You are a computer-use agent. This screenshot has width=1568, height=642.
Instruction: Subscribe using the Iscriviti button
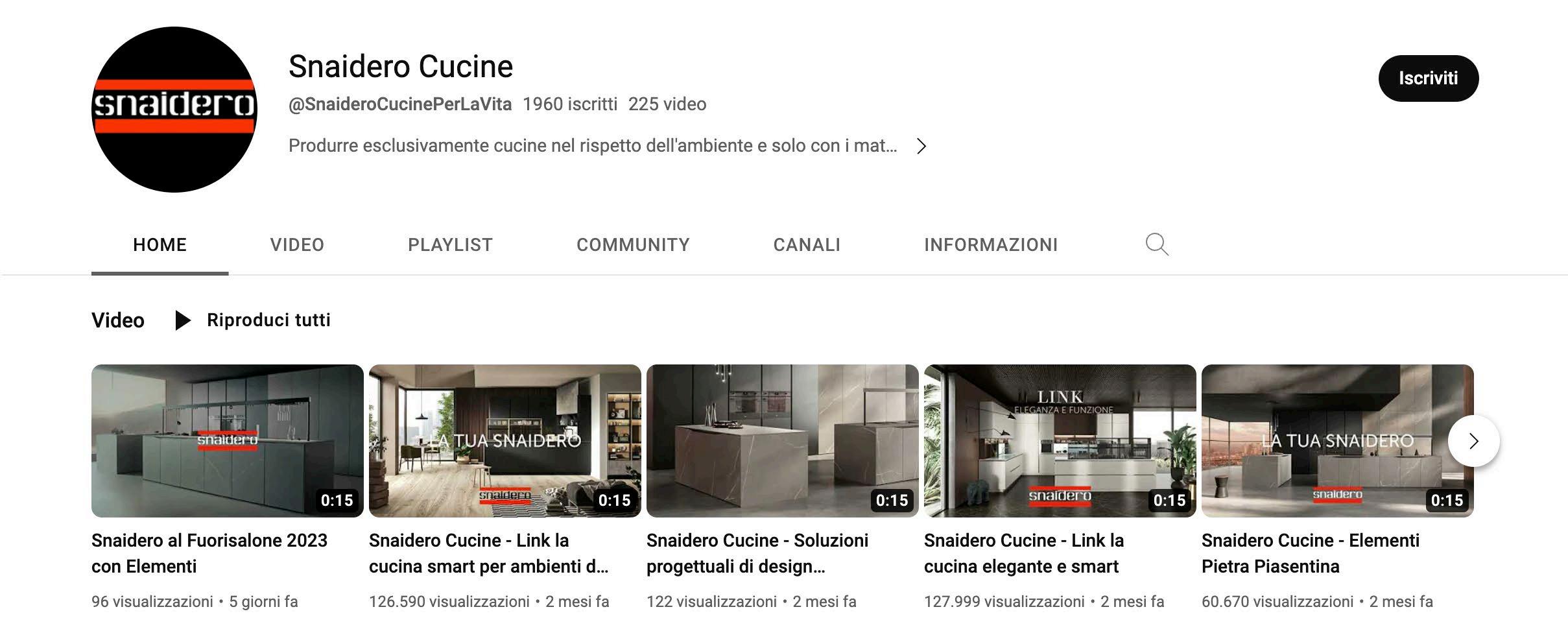pos(1429,78)
